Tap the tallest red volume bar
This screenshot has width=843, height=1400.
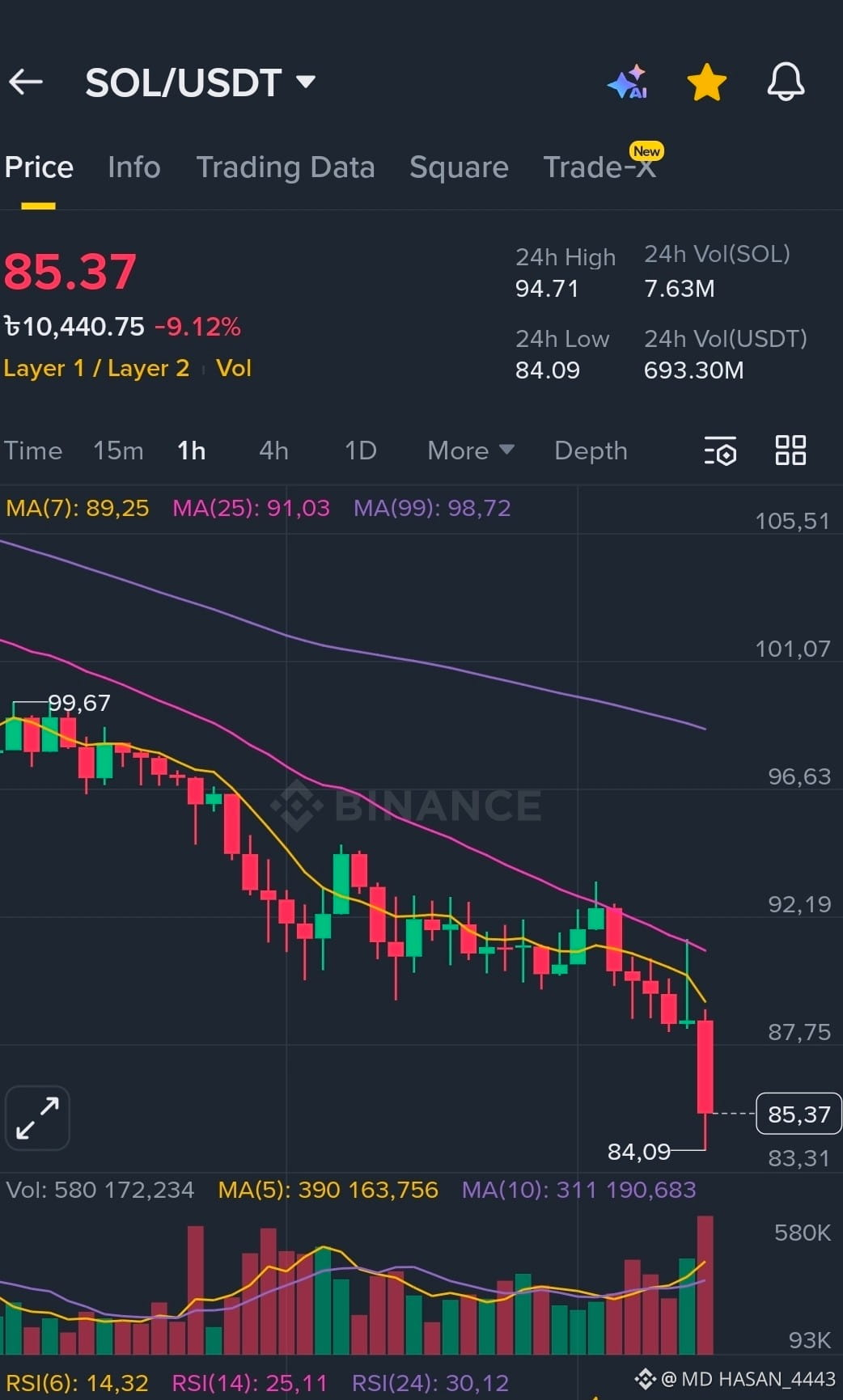(705, 1284)
